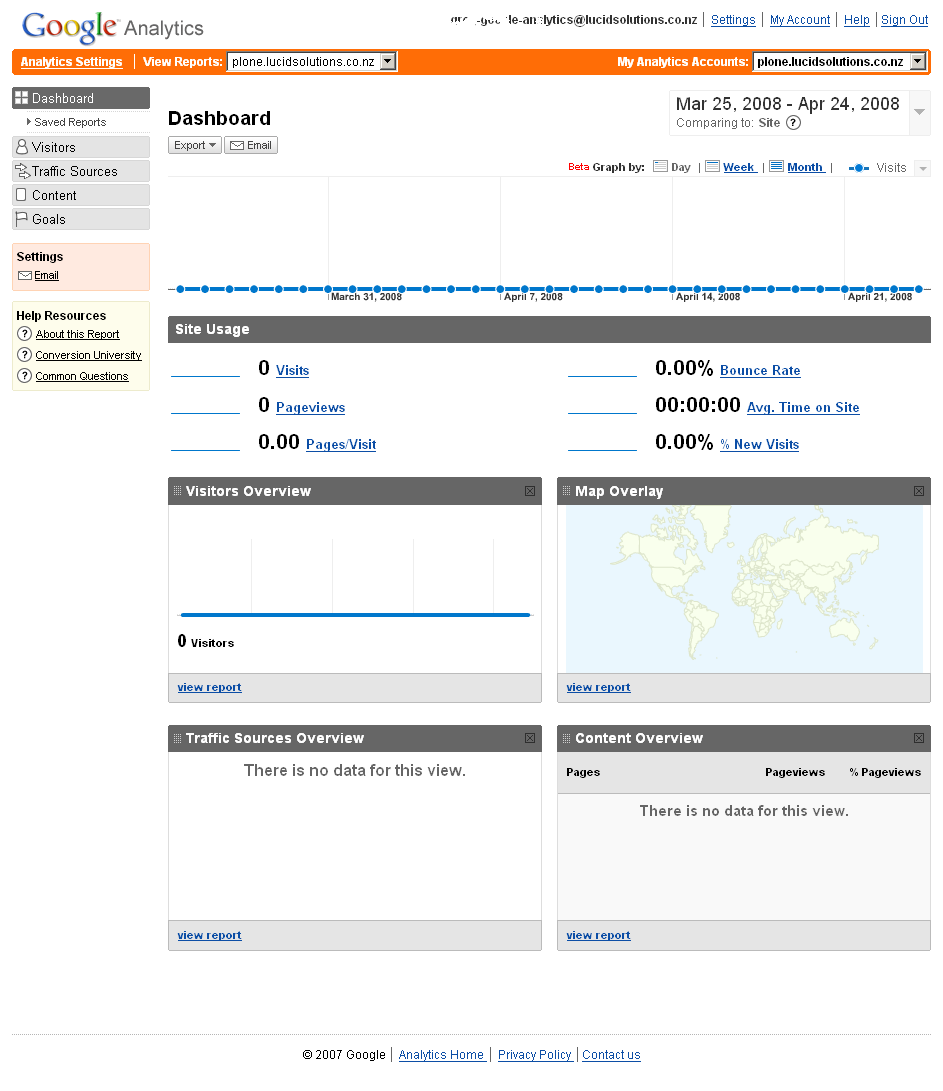
Task: Click Sign Out link
Action: click(x=905, y=20)
